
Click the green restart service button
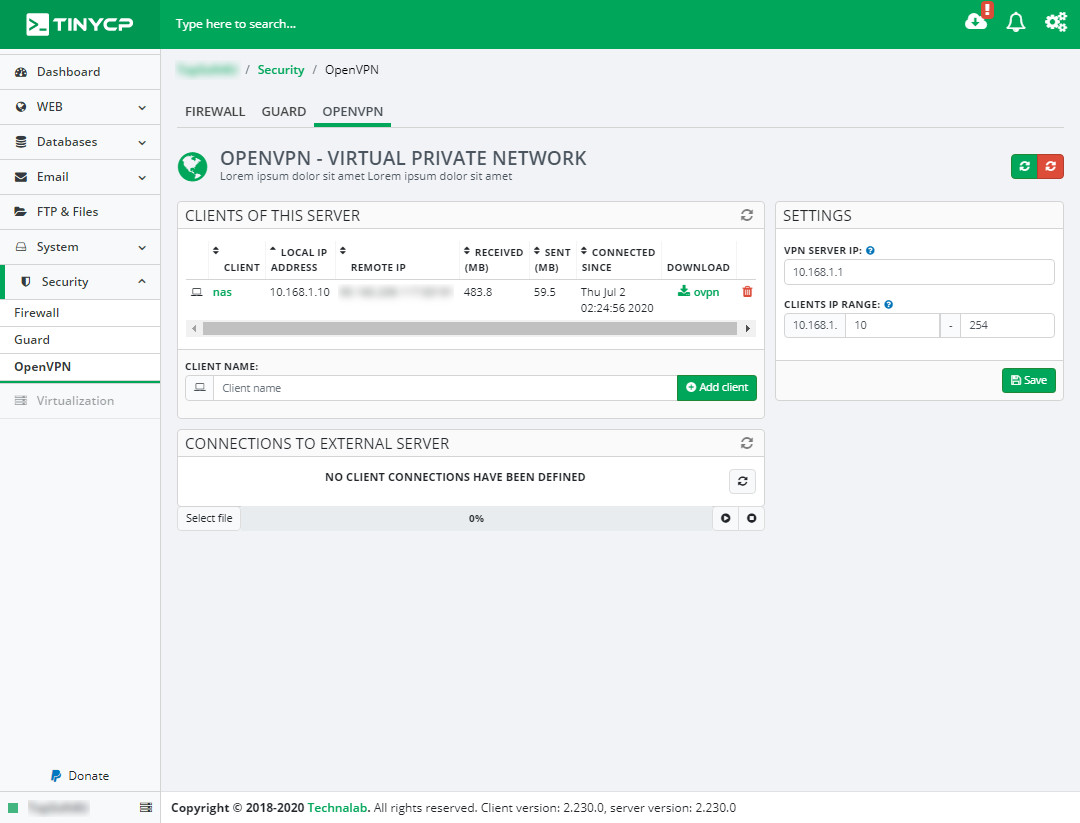pyautogui.click(x=1024, y=167)
